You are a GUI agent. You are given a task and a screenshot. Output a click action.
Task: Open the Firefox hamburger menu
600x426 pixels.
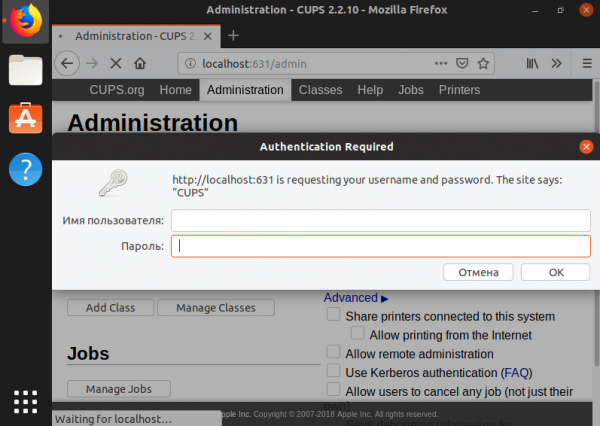[587, 64]
